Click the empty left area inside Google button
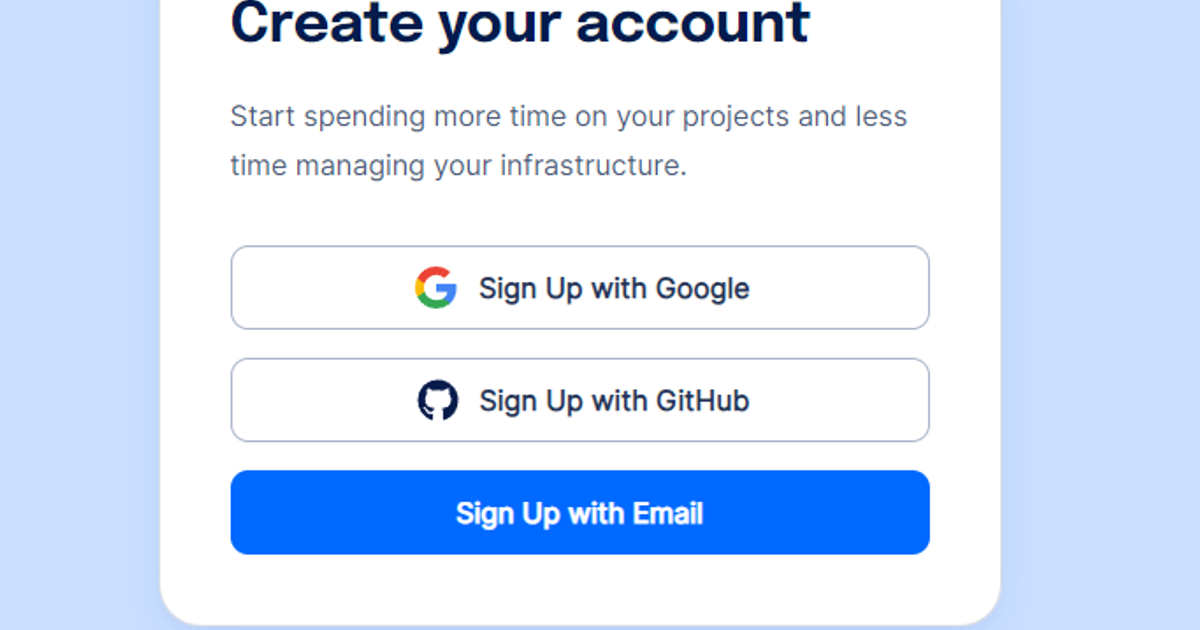 click(320, 288)
